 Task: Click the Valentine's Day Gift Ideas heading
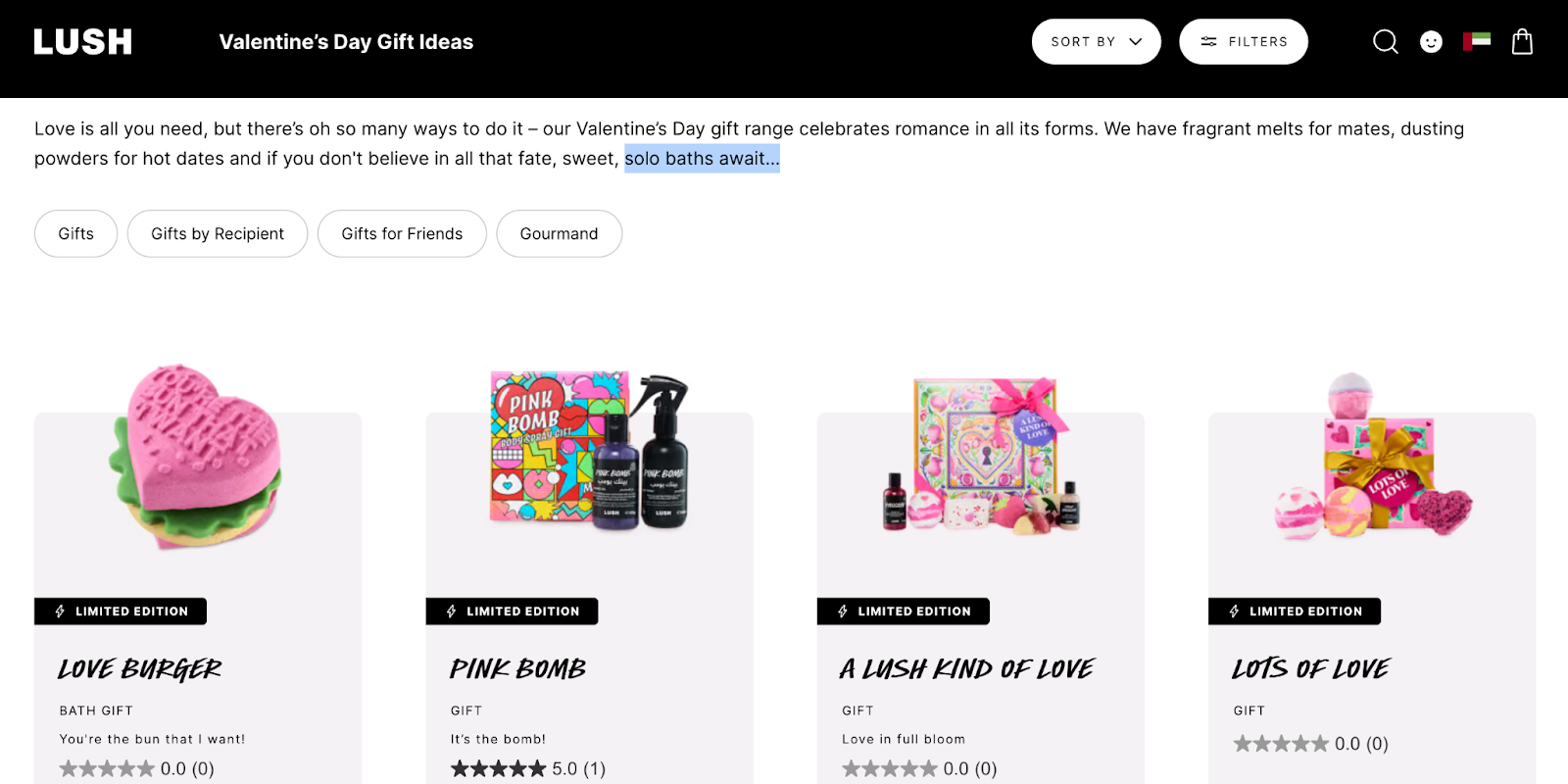tap(346, 42)
